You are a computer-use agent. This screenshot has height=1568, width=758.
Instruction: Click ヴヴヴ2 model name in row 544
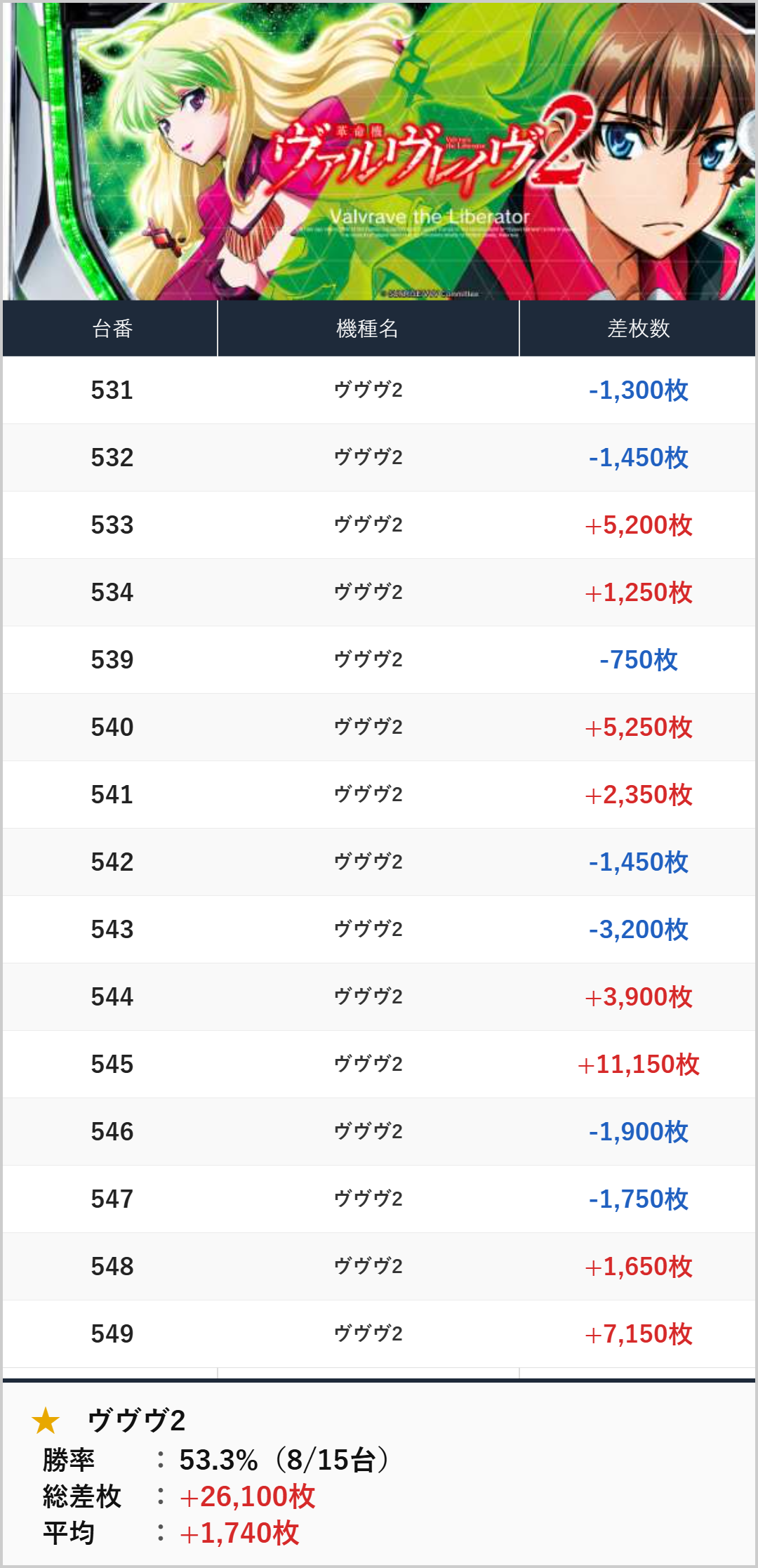coord(368,997)
